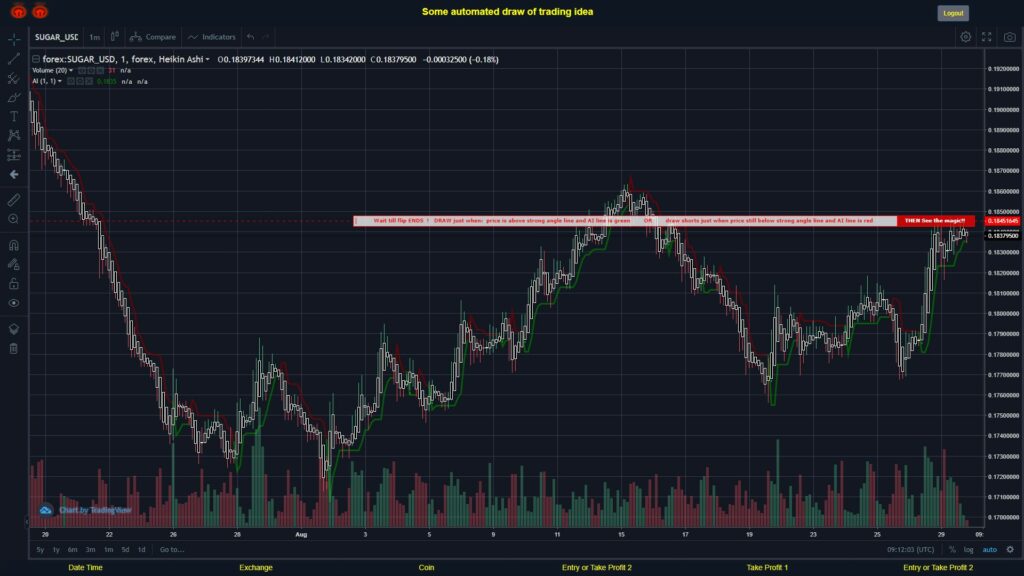Toggle lock all drawing tools
Viewport: 1024px width, 576px height.
[x=14, y=283]
